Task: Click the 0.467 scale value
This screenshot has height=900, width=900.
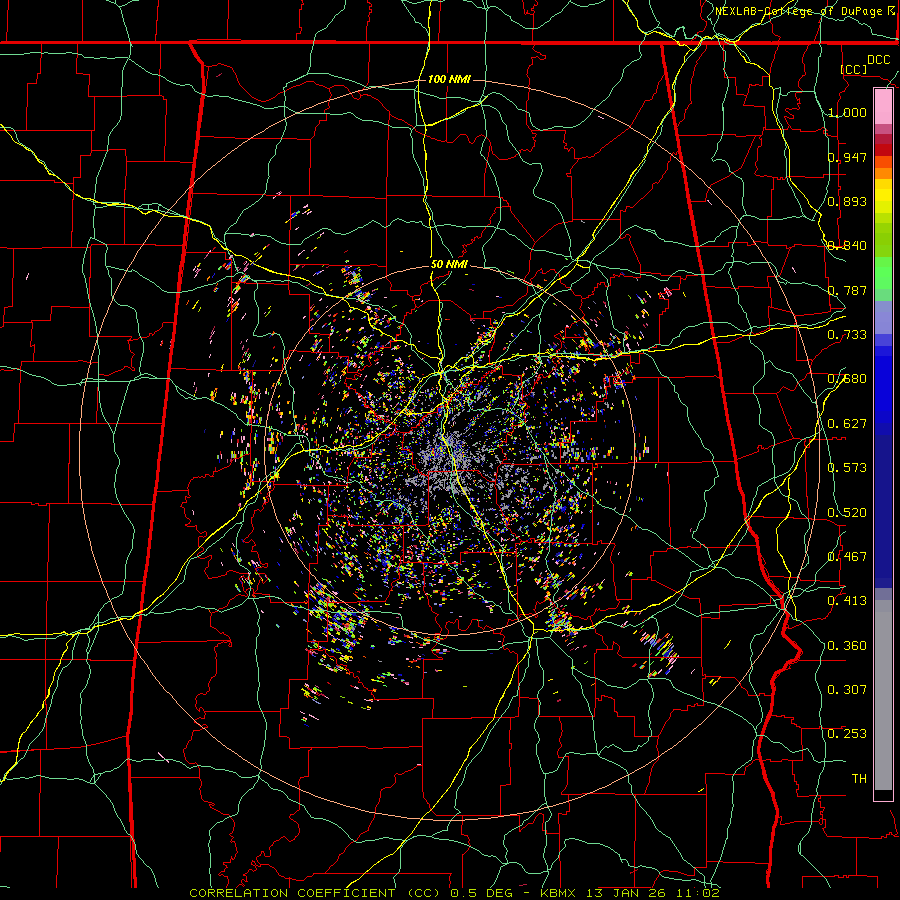Action: click(x=847, y=557)
